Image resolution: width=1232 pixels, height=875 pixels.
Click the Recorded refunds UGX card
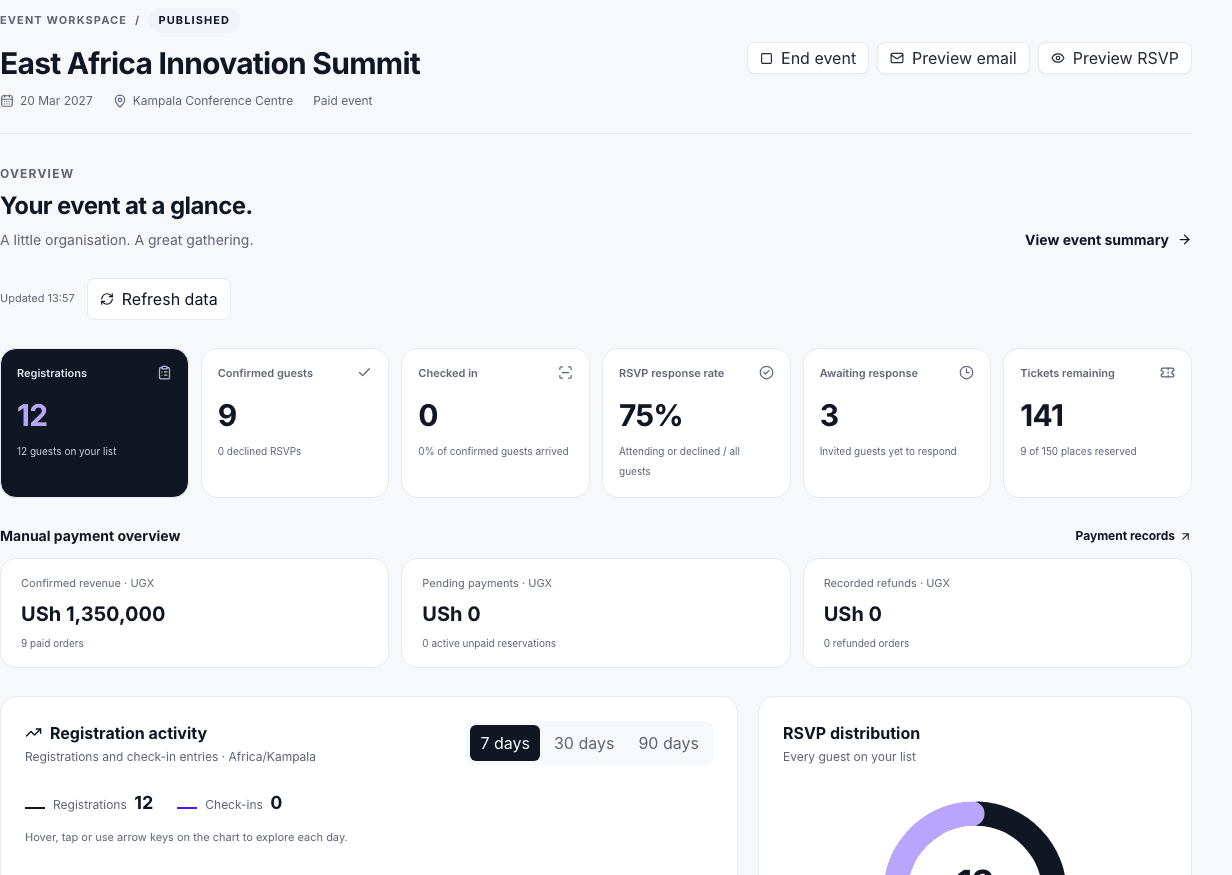(997, 613)
